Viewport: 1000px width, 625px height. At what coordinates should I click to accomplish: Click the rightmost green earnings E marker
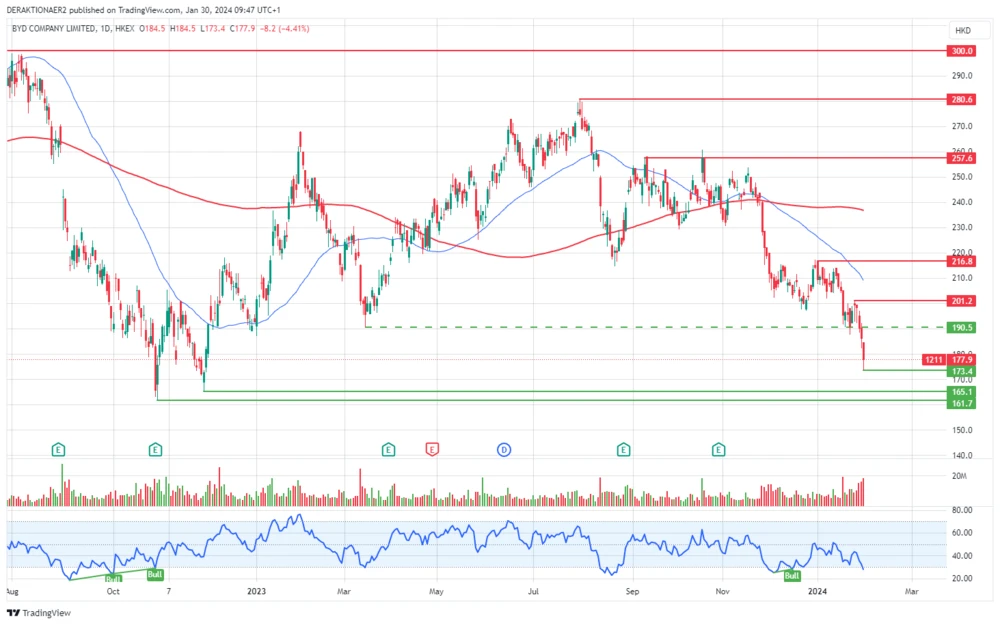pyautogui.click(x=718, y=450)
